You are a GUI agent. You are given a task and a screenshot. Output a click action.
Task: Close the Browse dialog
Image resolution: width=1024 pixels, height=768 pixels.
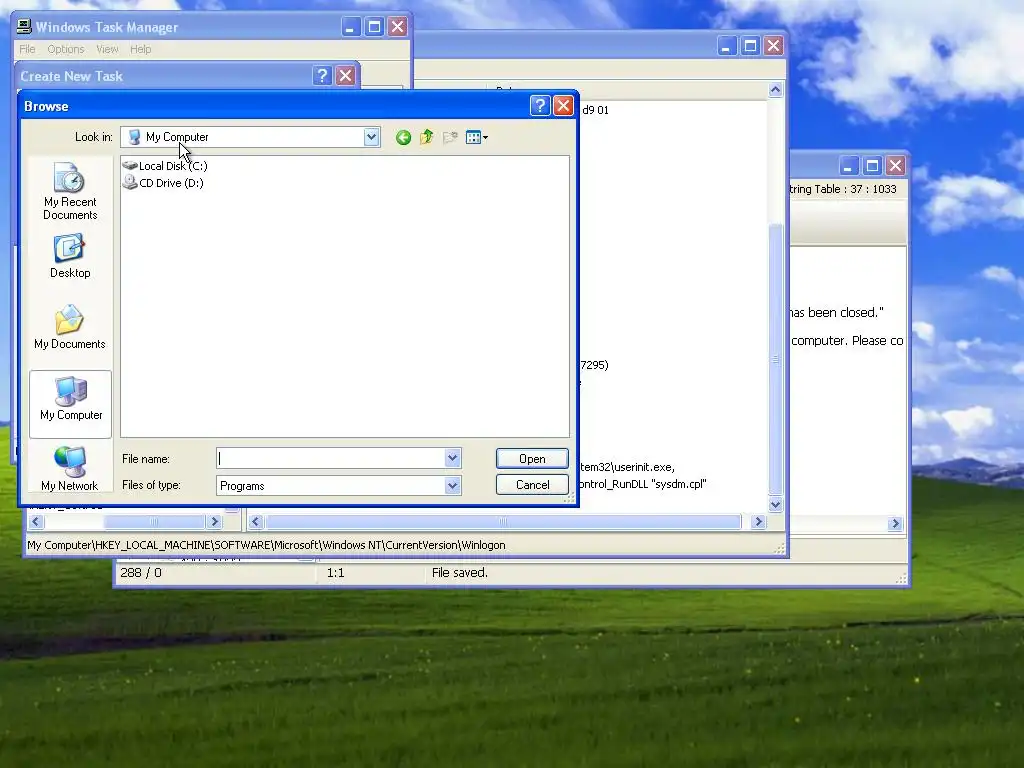(x=563, y=106)
